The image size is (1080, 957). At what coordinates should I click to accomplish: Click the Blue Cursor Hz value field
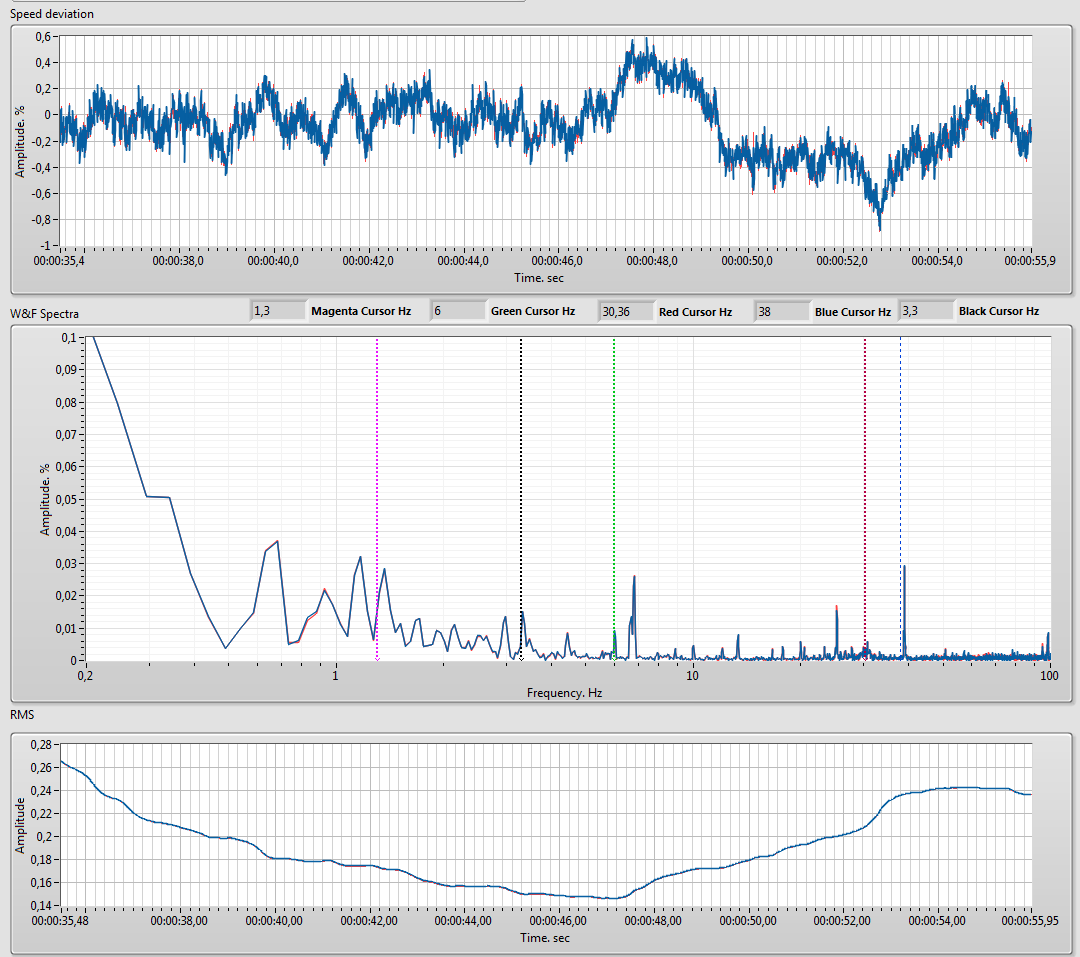click(782, 311)
